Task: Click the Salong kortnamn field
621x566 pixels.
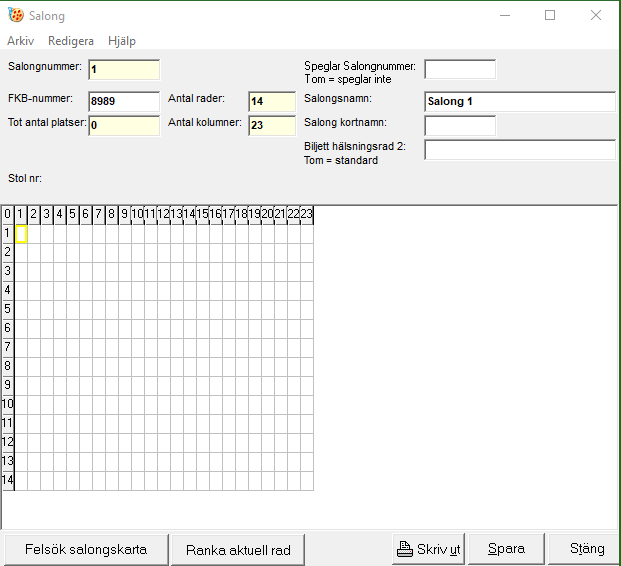Action: tap(460, 125)
